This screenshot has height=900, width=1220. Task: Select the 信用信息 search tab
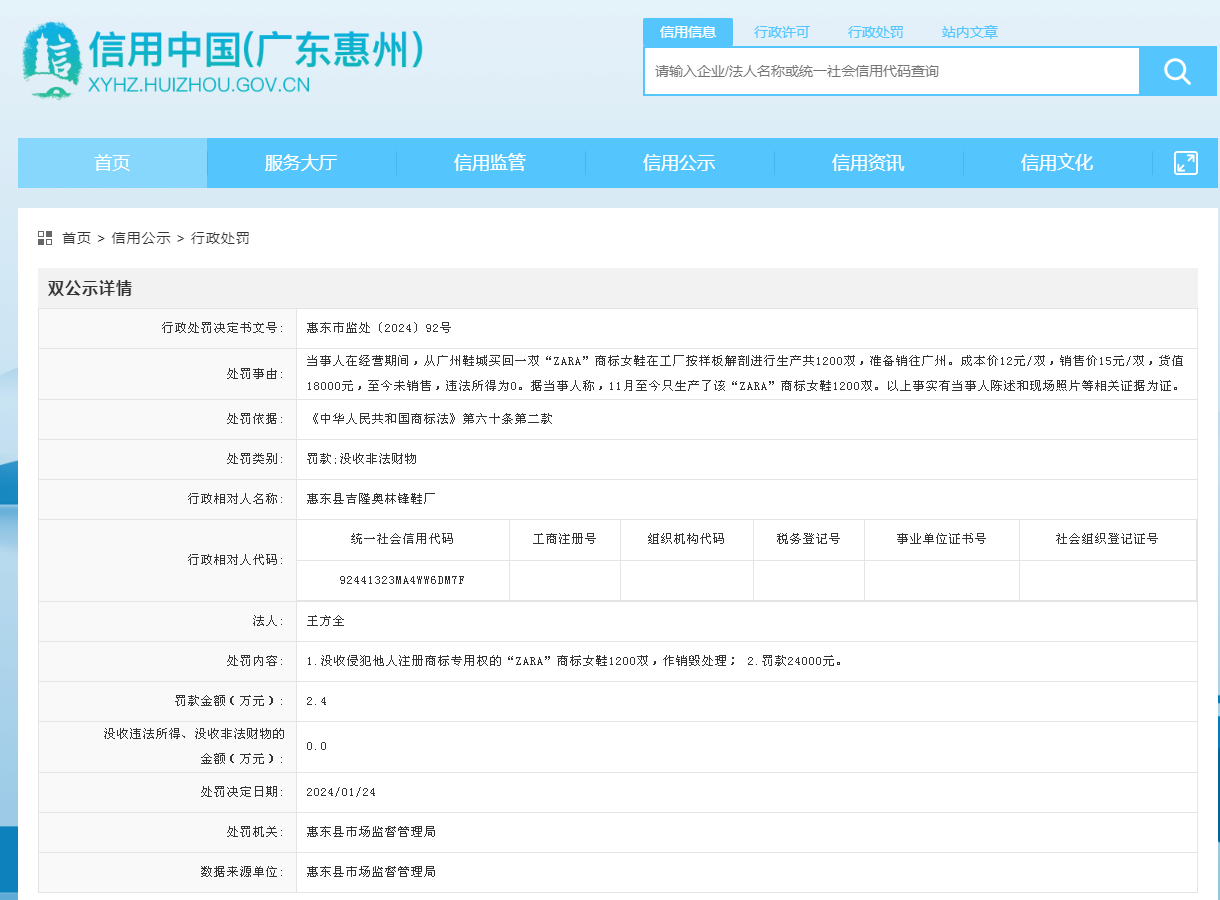tap(688, 32)
